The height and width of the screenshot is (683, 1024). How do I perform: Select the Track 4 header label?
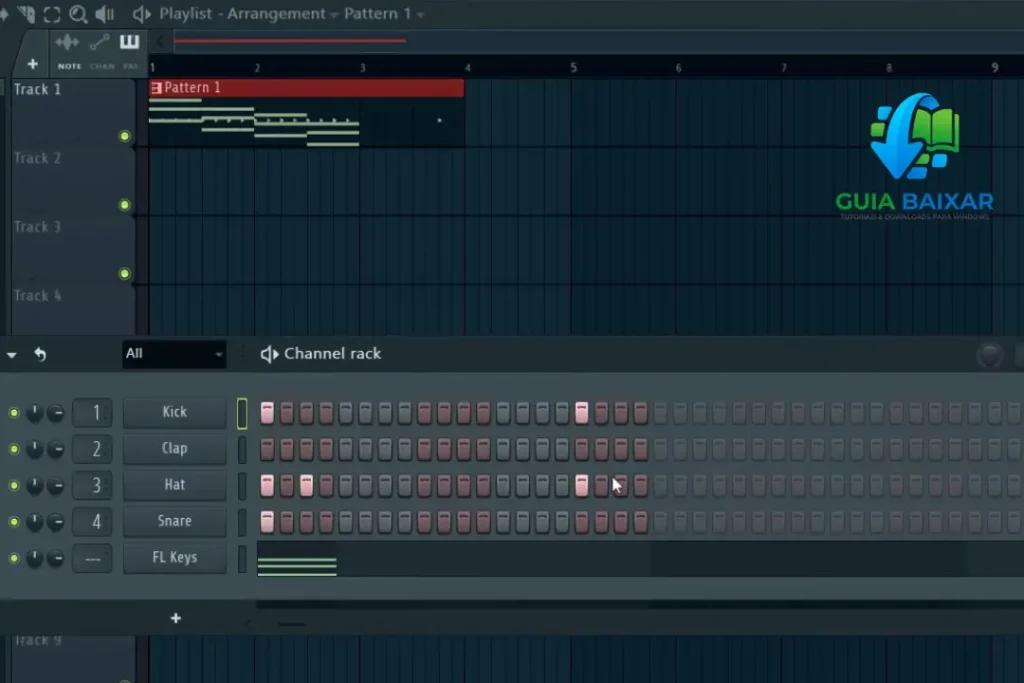[37, 296]
